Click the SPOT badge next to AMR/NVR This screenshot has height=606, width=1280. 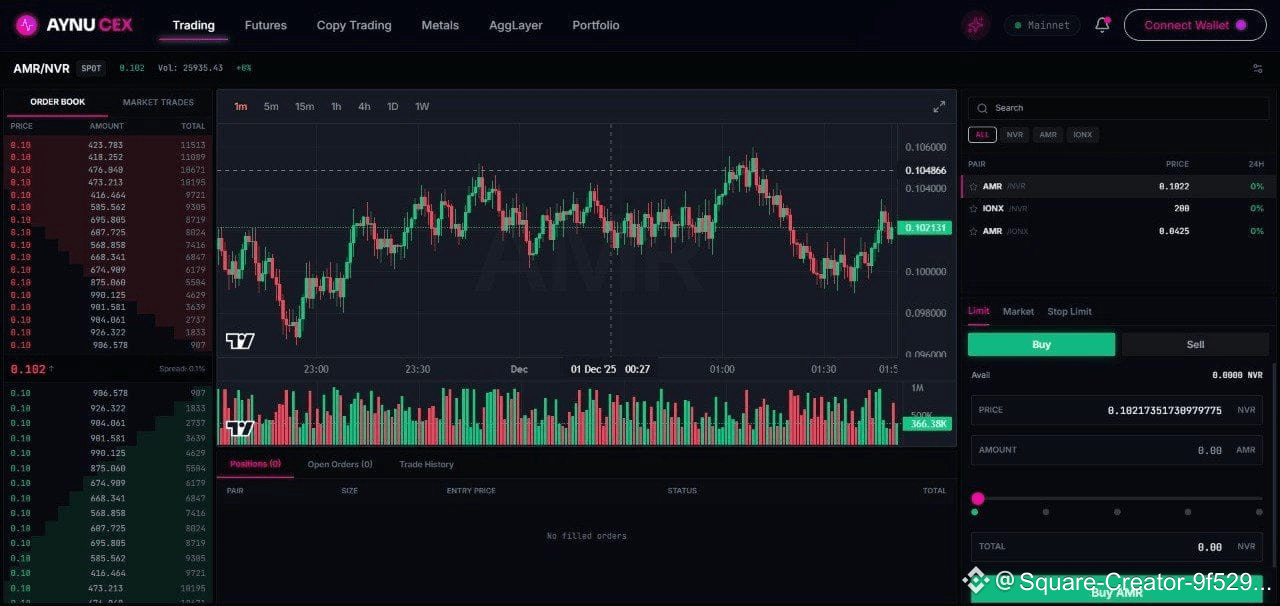click(x=91, y=68)
